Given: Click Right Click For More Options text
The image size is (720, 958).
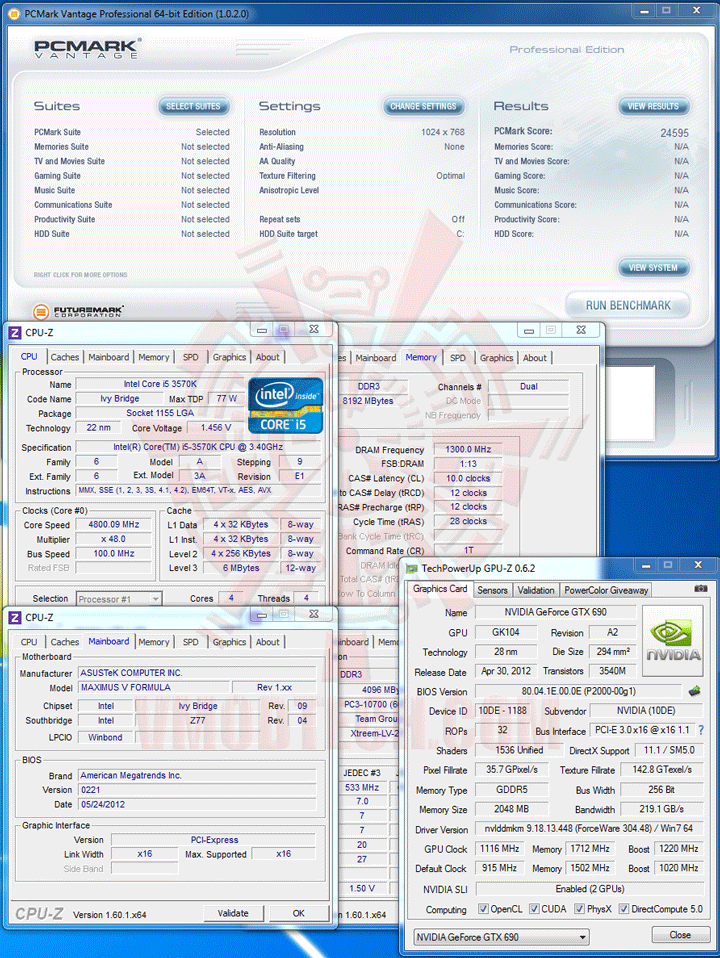Looking at the screenshot, I should tap(81, 275).
